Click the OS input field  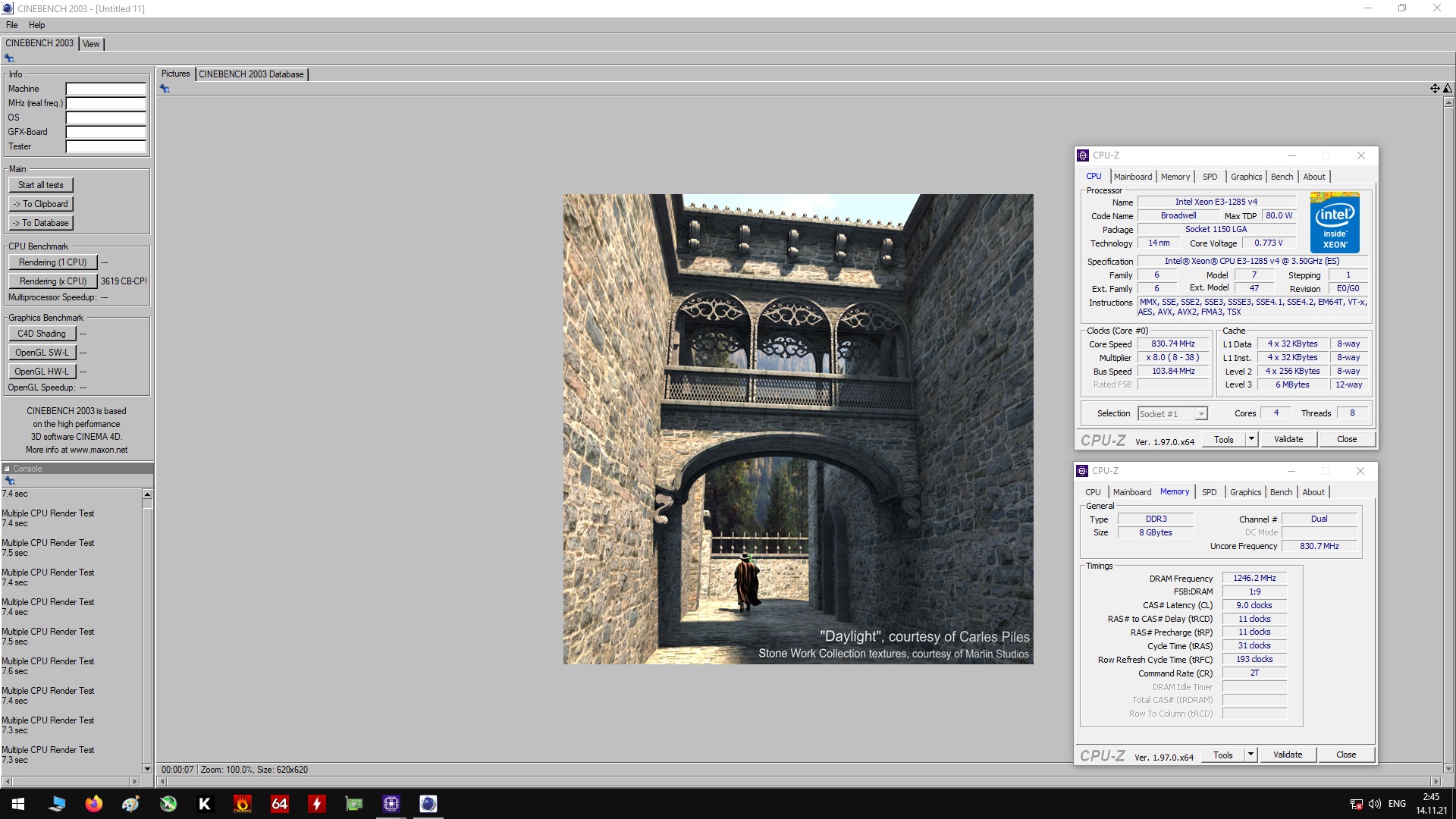(x=105, y=118)
